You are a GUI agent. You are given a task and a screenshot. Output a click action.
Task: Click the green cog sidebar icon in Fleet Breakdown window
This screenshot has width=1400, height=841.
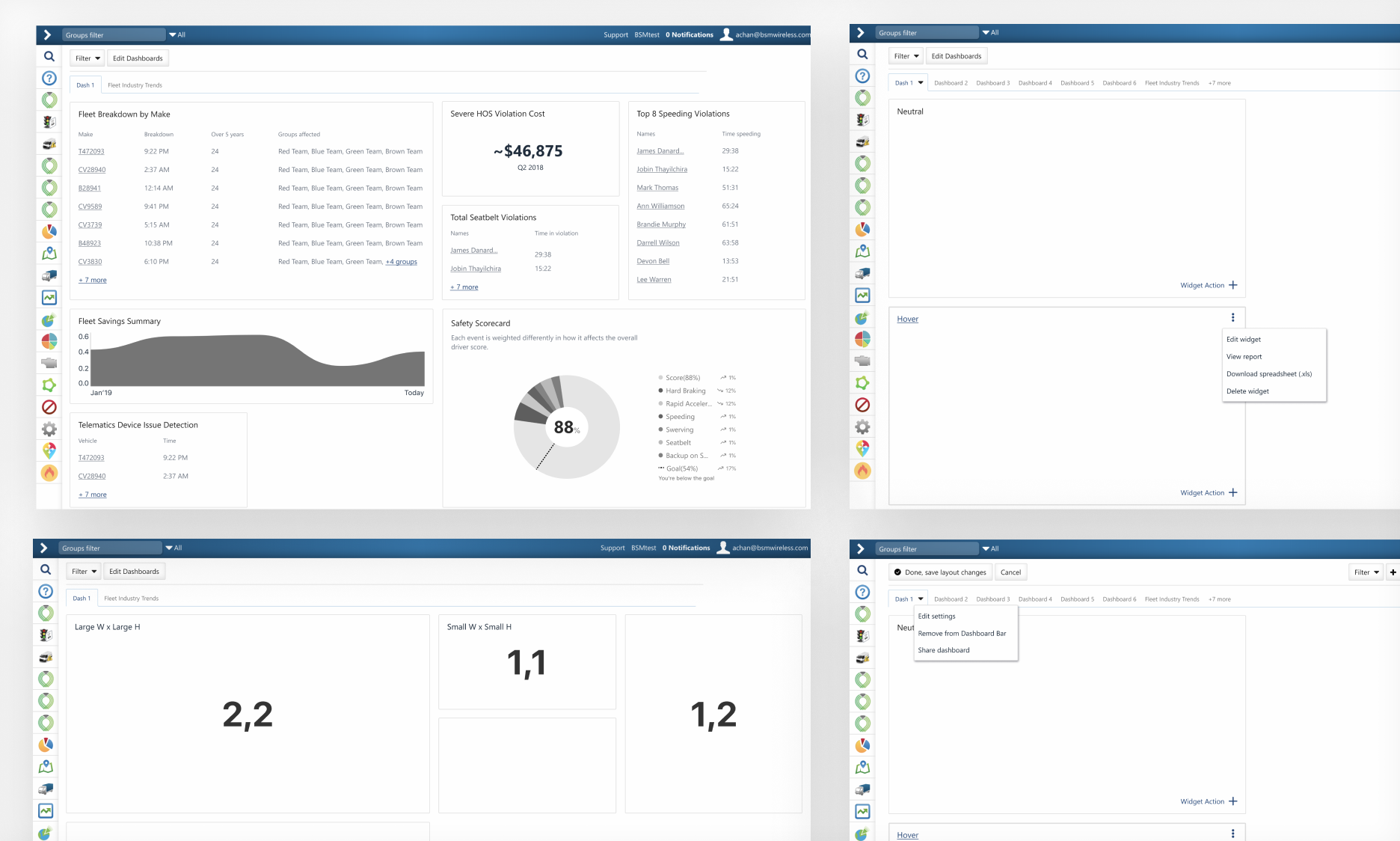coord(49,385)
